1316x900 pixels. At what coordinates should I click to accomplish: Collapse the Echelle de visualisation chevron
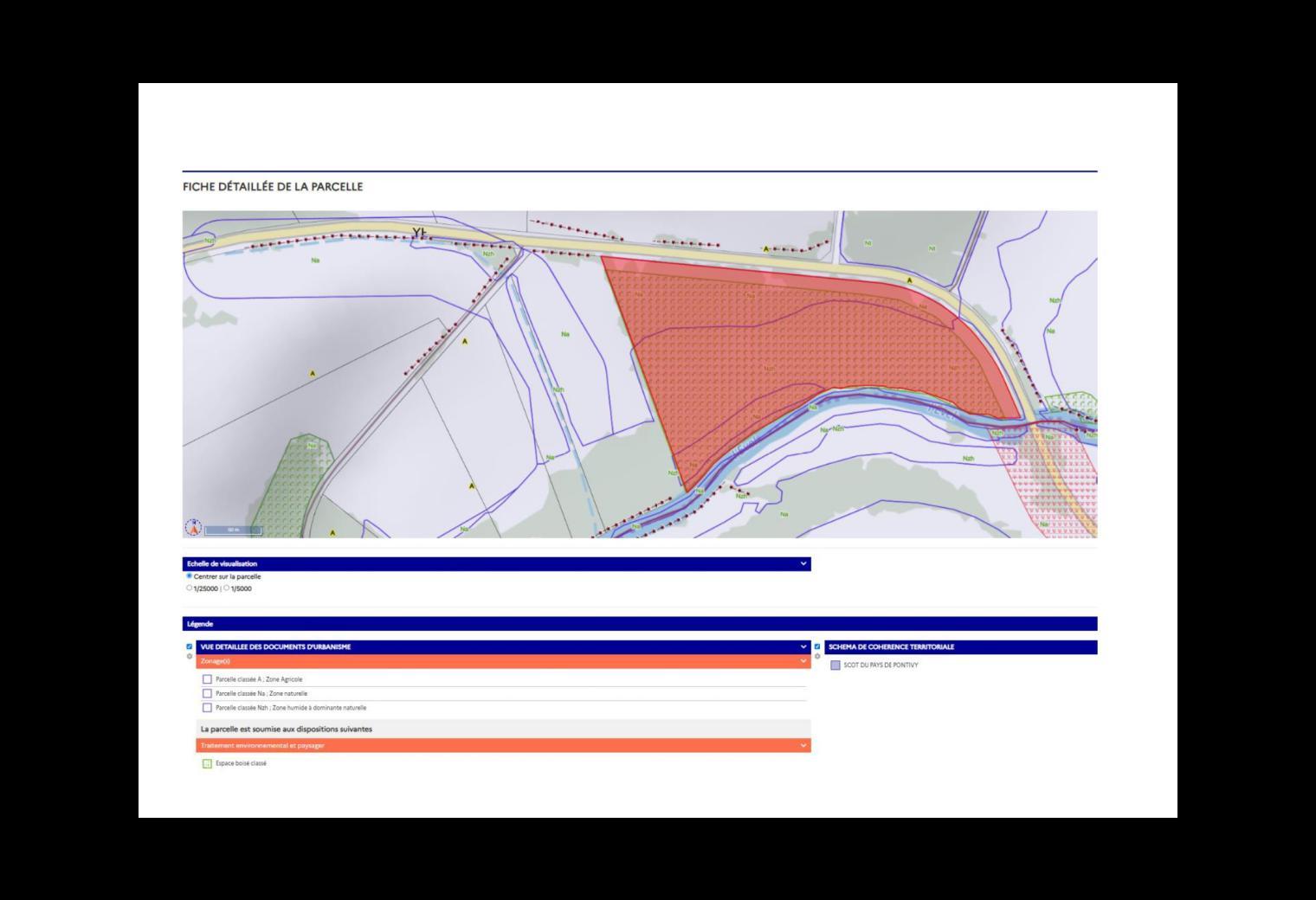(x=803, y=563)
